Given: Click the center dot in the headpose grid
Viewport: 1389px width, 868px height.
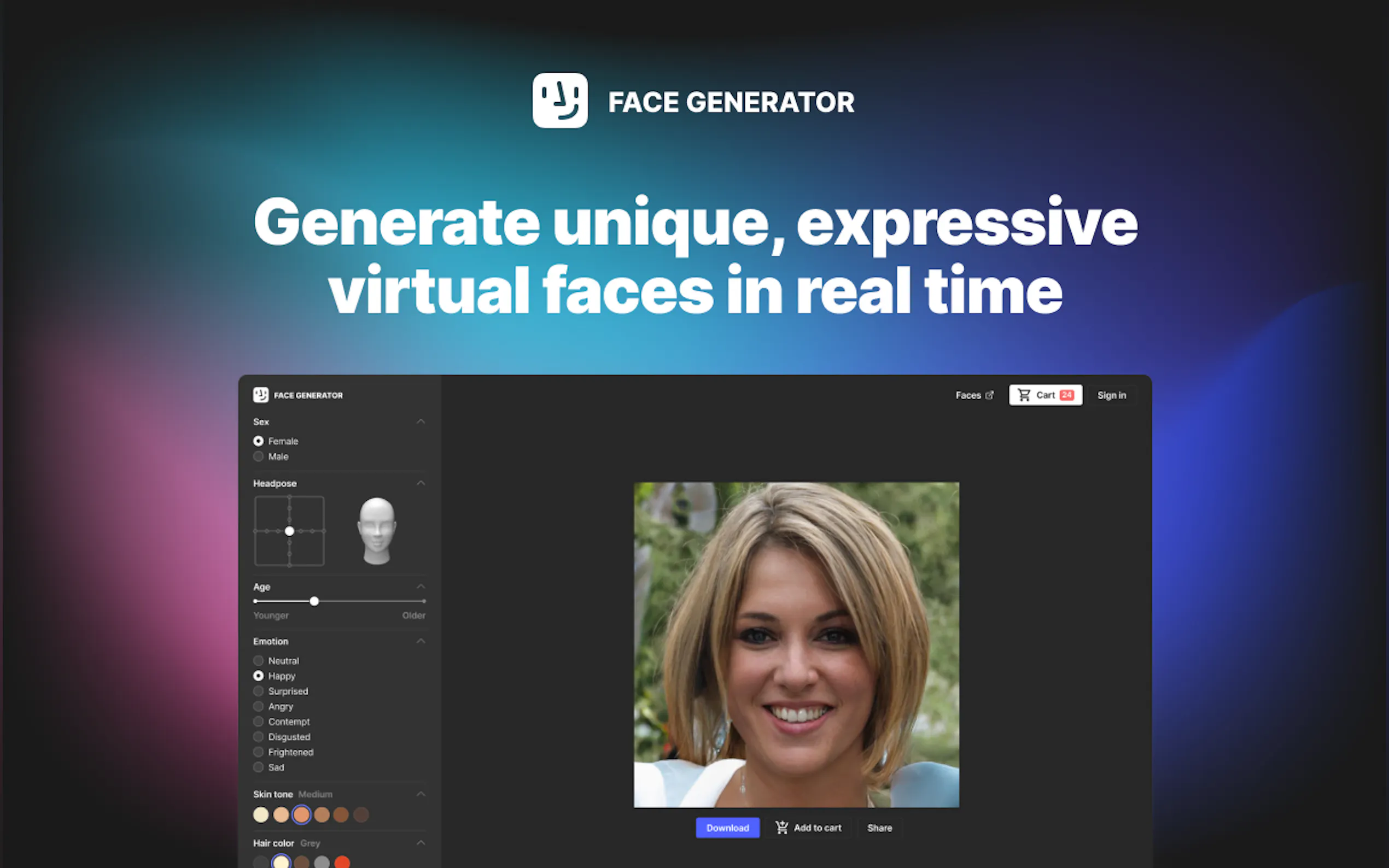Looking at the screenshot, I should (289, 531).
